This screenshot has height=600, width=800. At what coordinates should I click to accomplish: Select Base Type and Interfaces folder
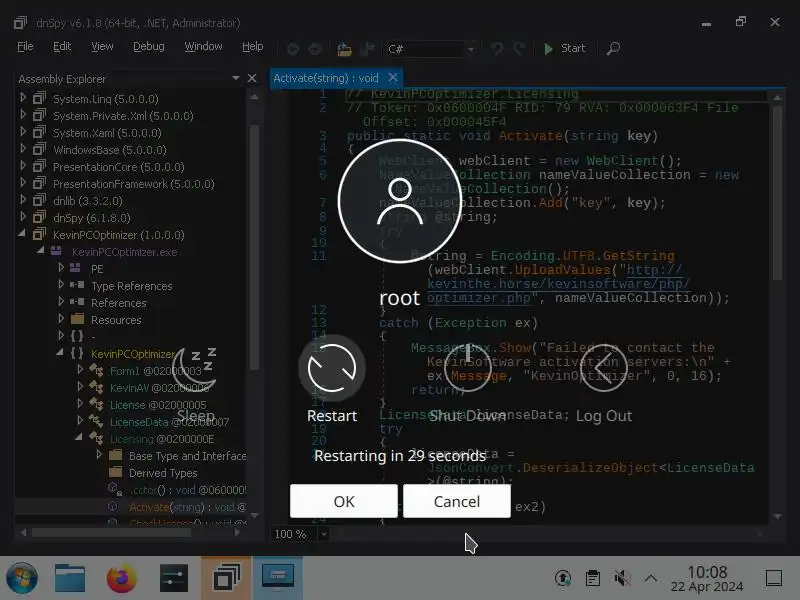click(187, 456)
